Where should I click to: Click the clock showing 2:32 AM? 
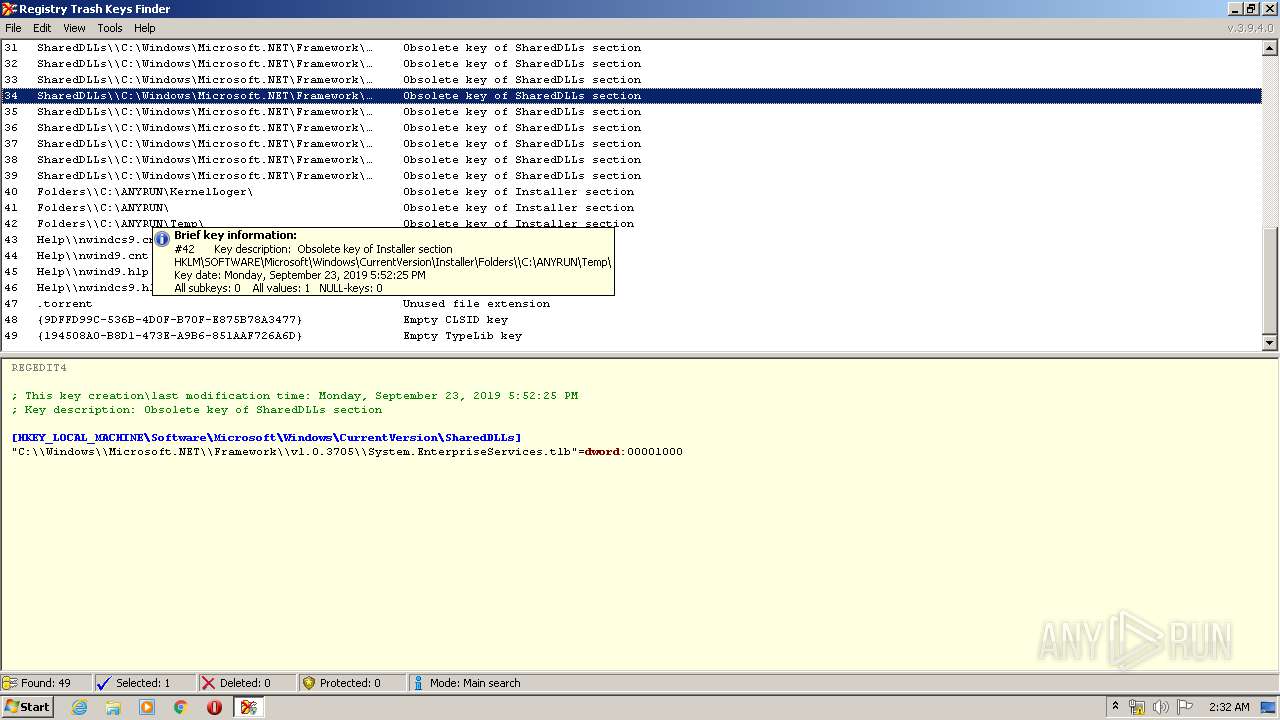[x=1229, y=707]
